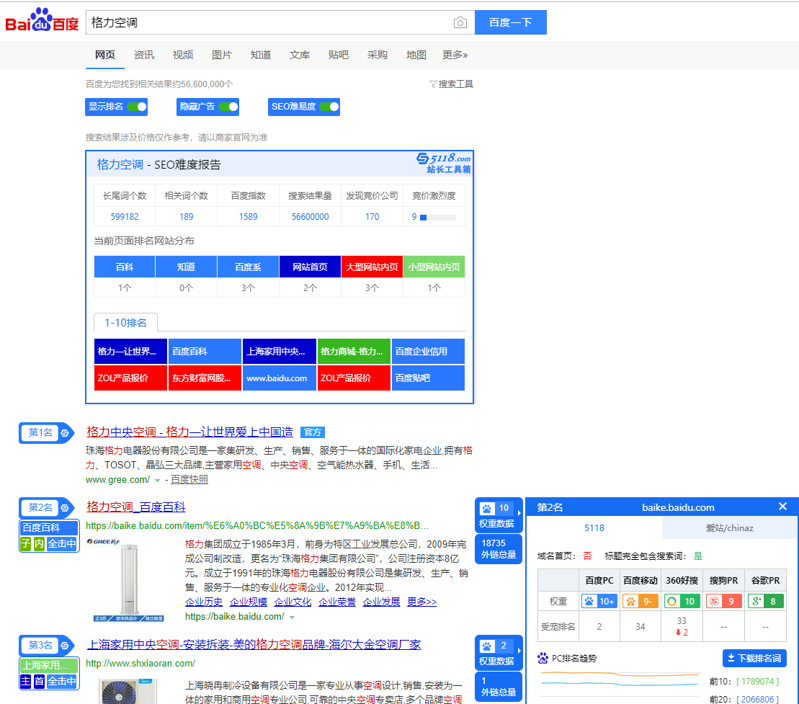
Task: Toggle the 显示排名 switch
Action: 137,106
